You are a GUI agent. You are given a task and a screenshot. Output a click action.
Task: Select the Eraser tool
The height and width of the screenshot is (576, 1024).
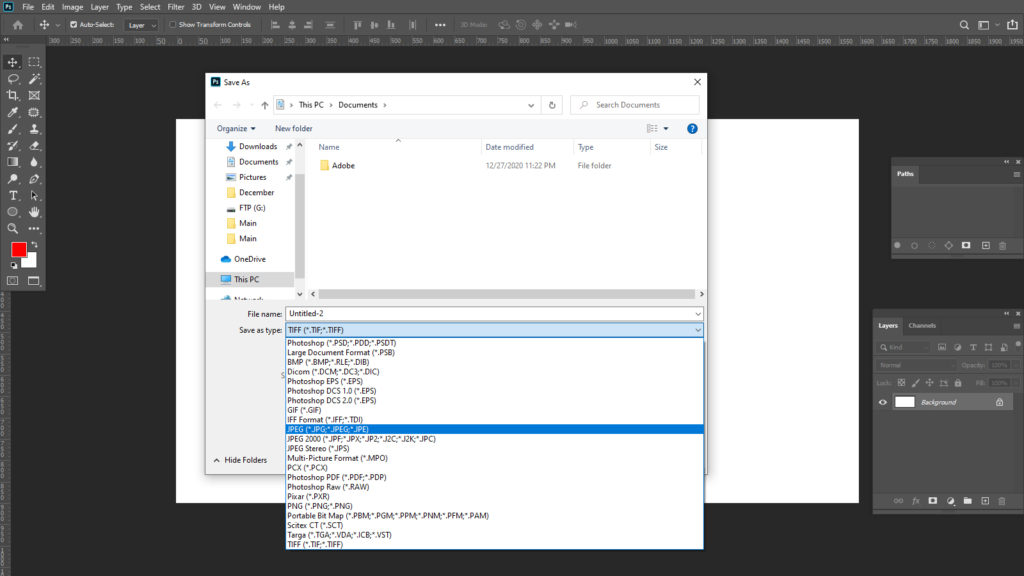pyautogui.click(x=34, y=146)
